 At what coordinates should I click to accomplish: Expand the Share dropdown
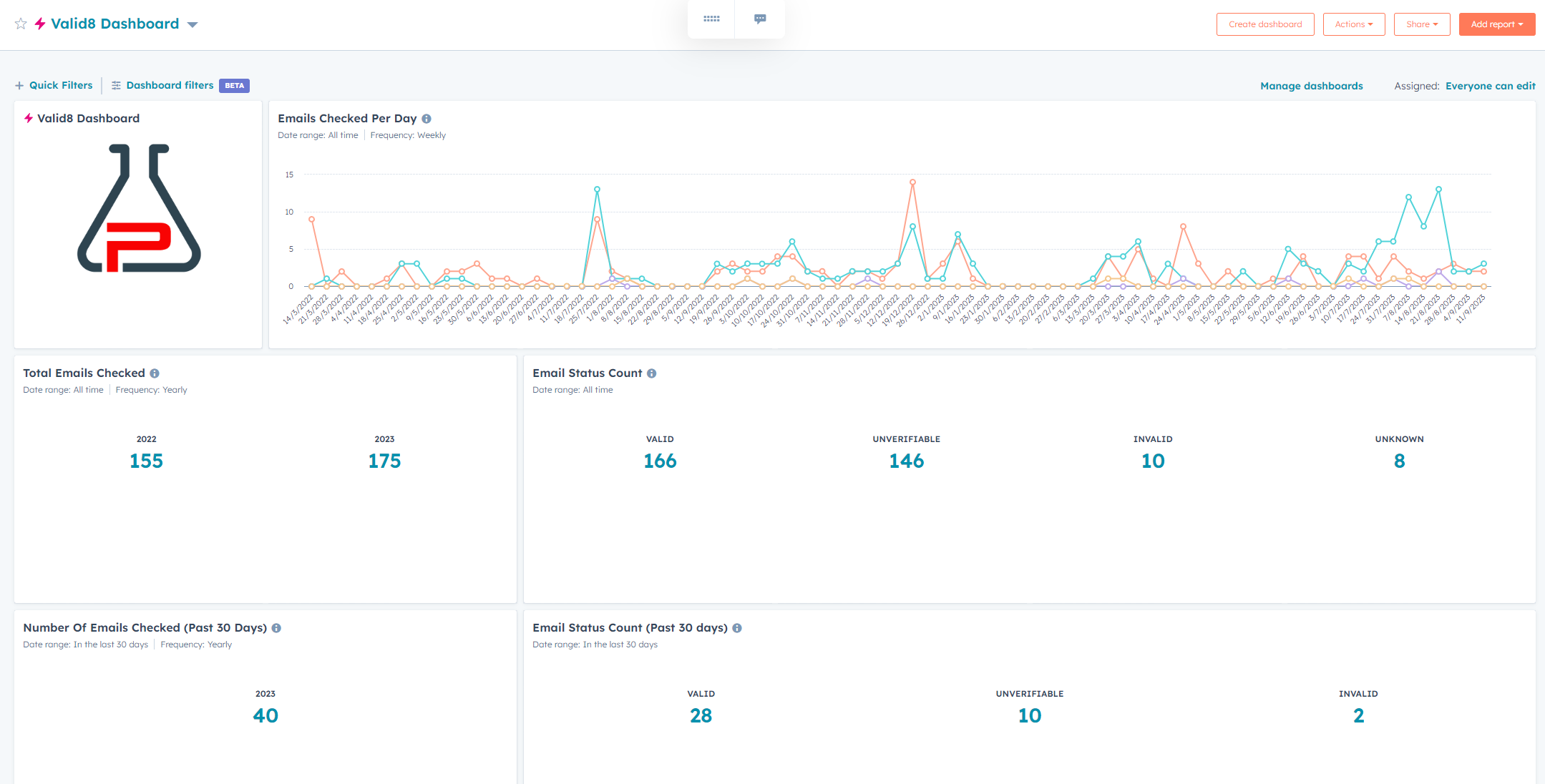tap(1421, 24)
